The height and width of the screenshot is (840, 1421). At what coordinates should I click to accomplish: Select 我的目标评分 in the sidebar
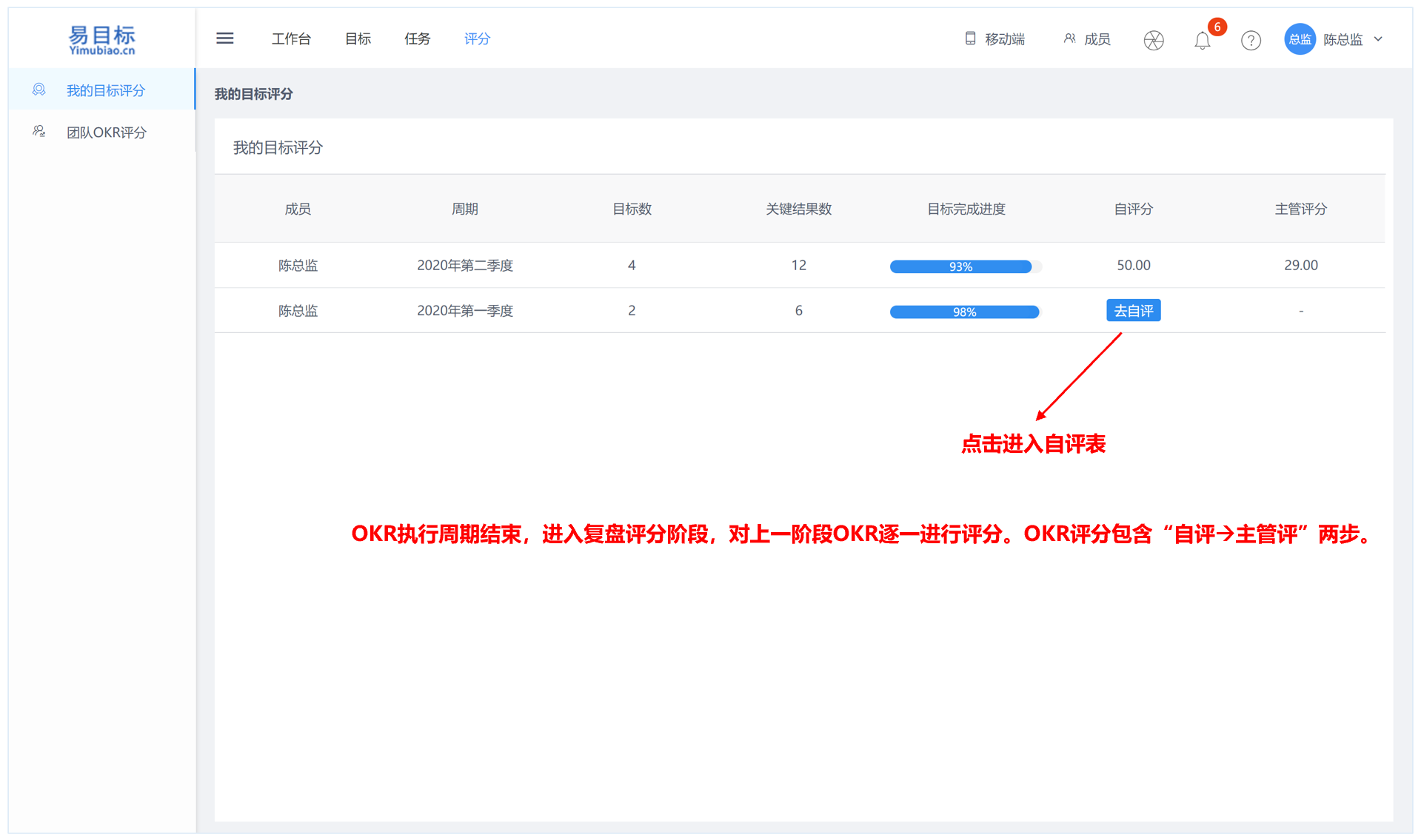coord(102,90)
